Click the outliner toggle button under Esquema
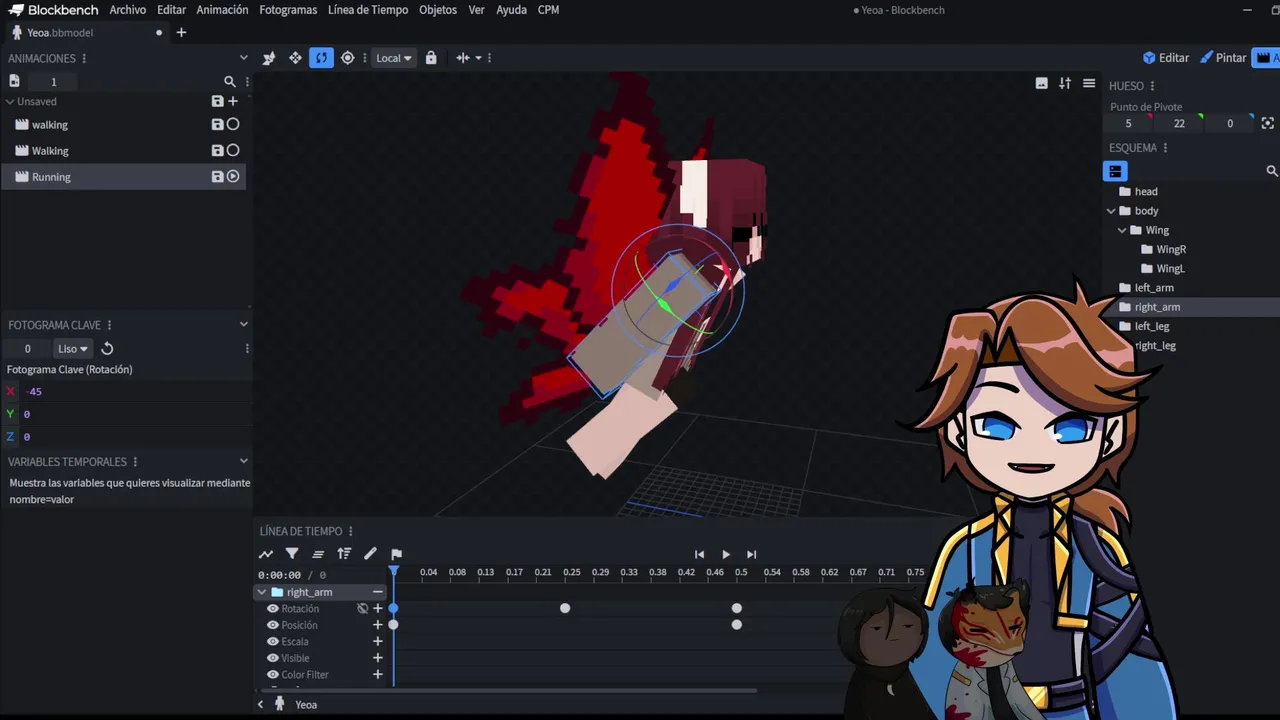Screen dimensions: 1280x720 click(x=1115, y=171)
